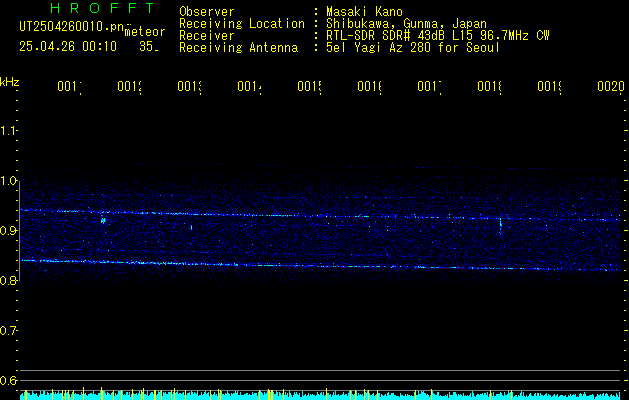Select the observer name Masaki Kano
The height and width of the screenshot is (400, 629).
point(364,12)
